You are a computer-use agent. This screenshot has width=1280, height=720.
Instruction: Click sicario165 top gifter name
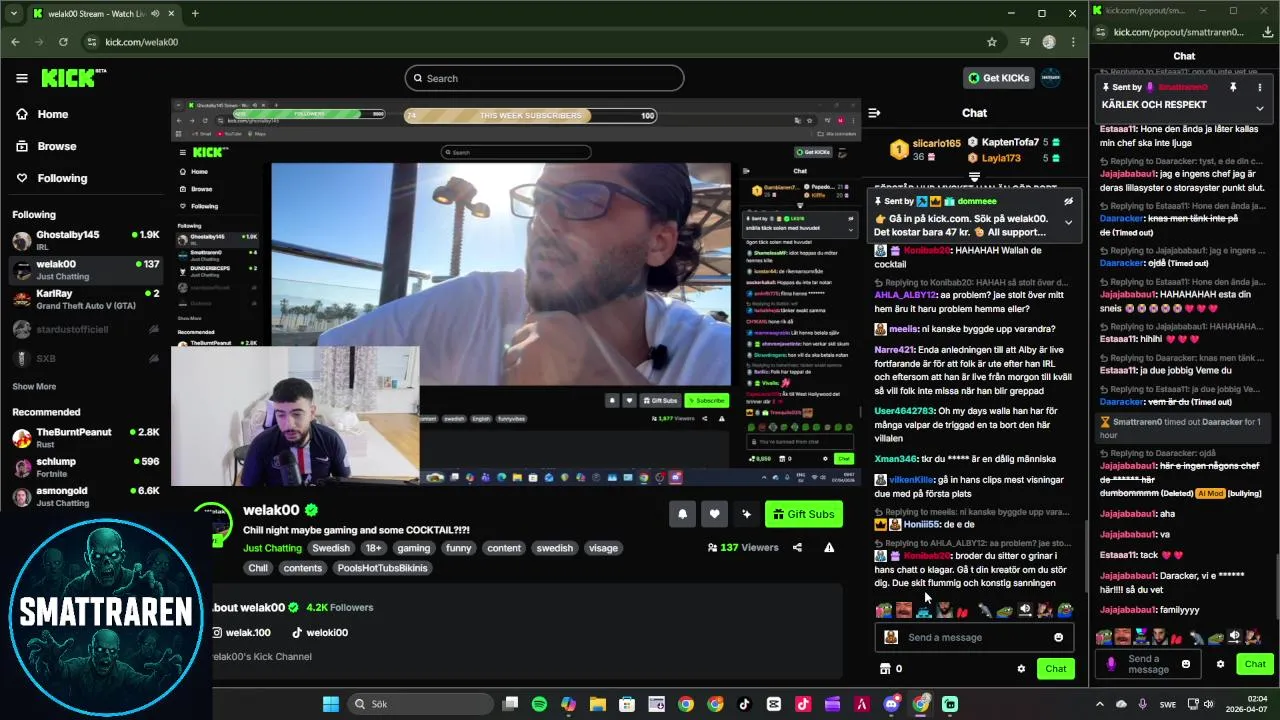[937, 143]
